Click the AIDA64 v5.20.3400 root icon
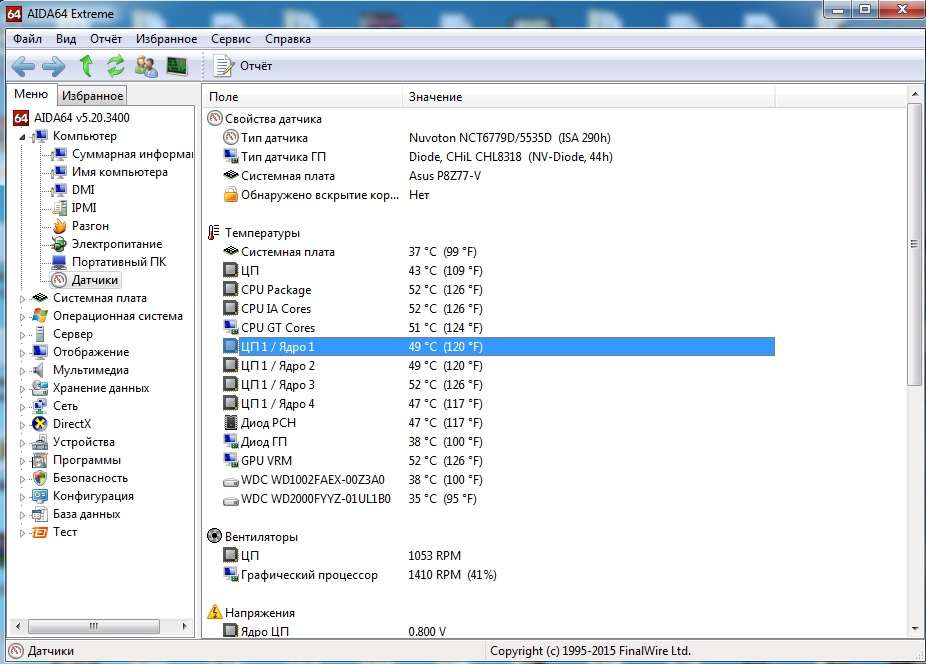926x664 pixels. coord(21,118)
